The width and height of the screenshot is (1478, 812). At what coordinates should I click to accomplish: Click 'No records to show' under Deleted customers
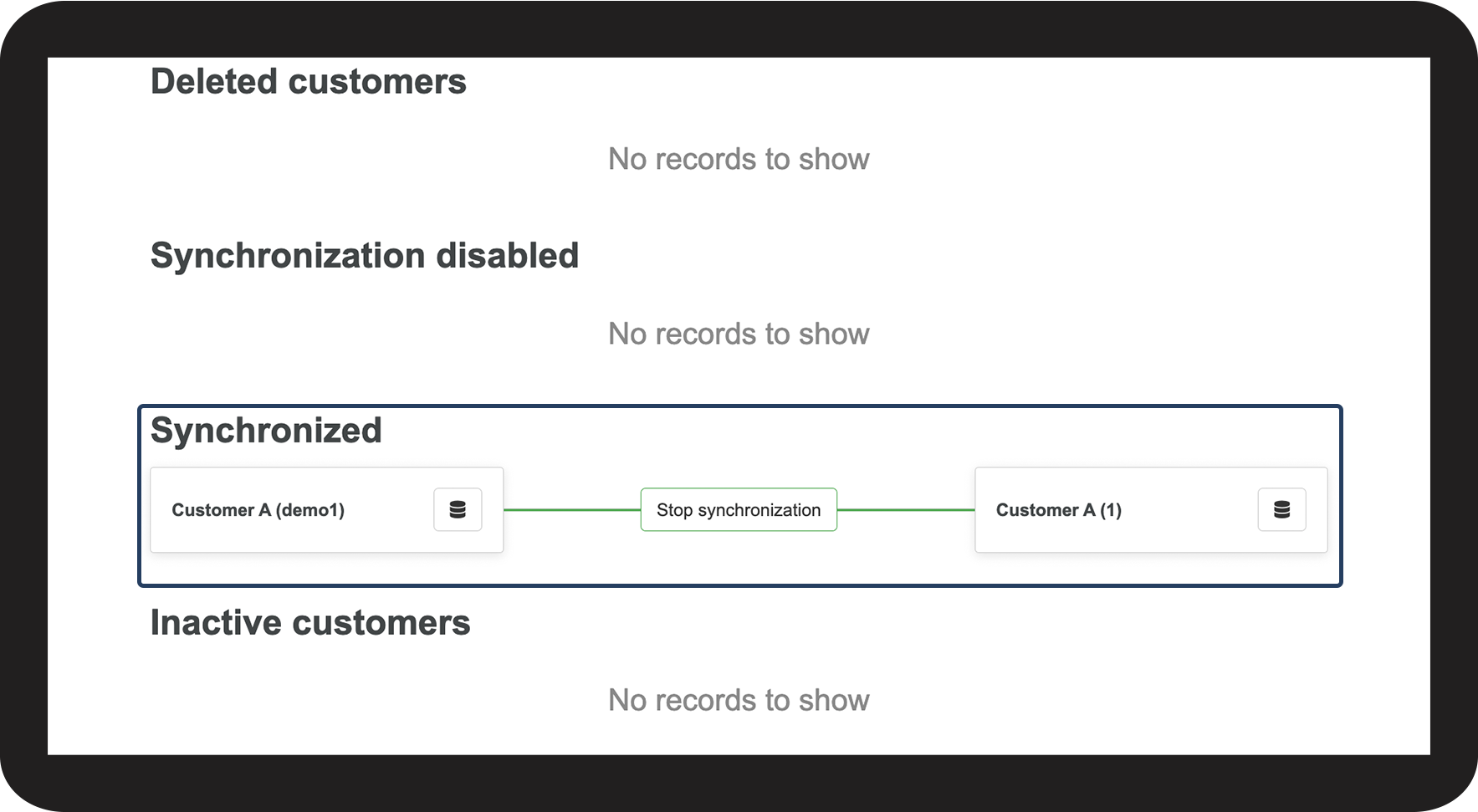click(x=739, y=159)
